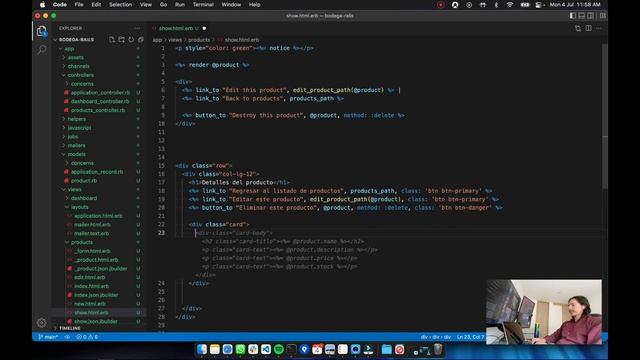This screenshot has height=360, width=640.
Task: Collapse the controllers folder
Action: point(80,75)
